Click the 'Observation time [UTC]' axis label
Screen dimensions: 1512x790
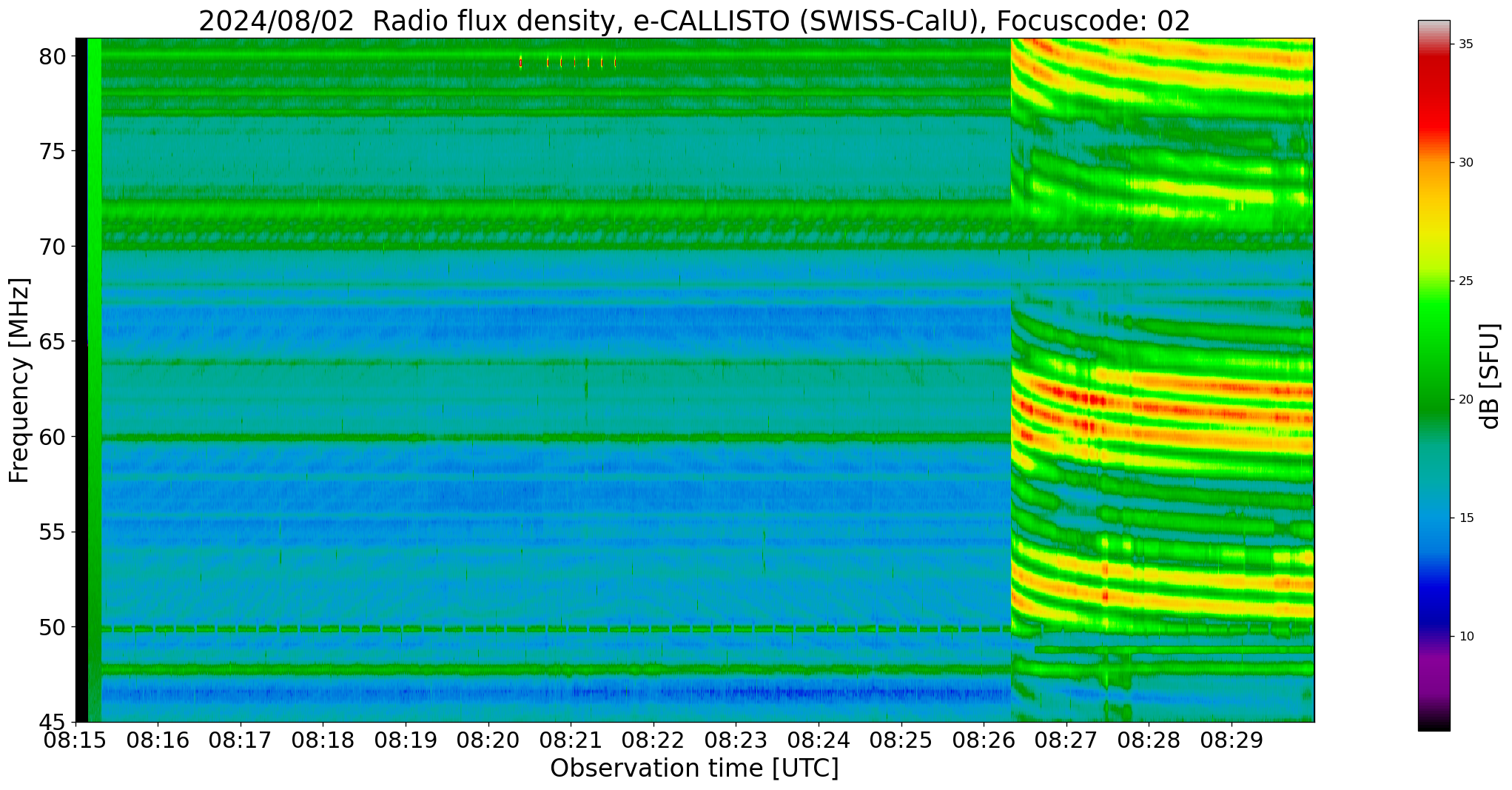pyautogui.click(x=694, y=769)
